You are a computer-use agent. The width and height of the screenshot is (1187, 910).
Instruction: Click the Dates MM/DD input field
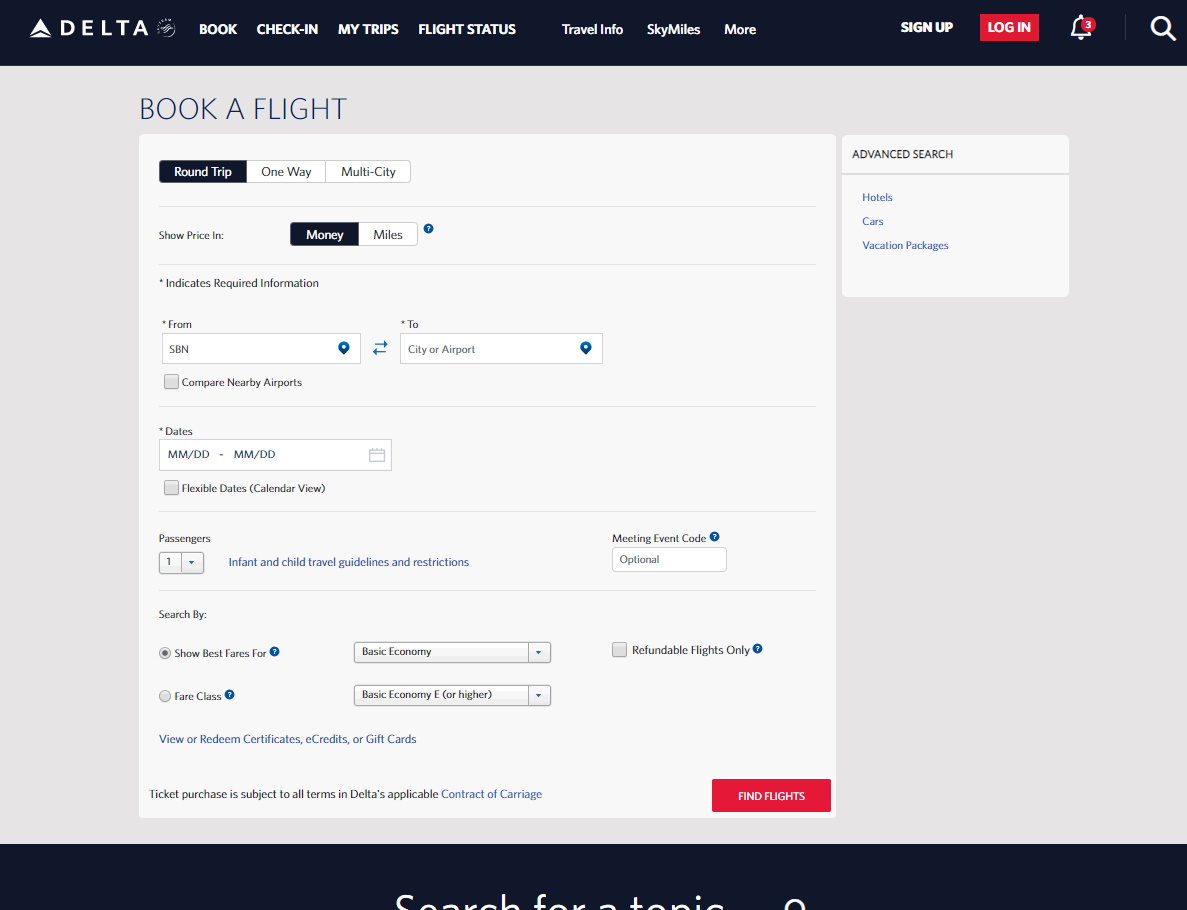[x=276, y=455]
